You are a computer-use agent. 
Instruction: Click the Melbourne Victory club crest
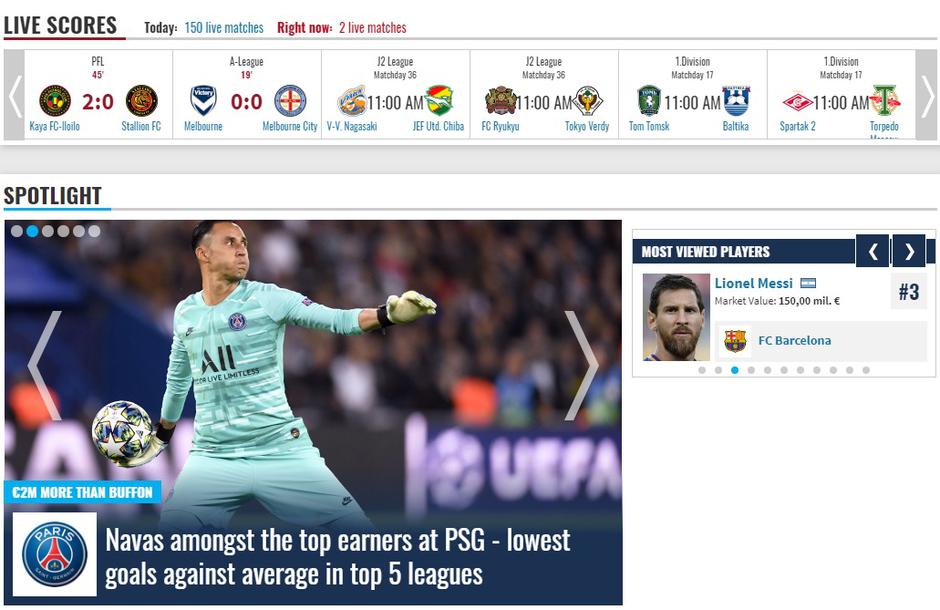point(203,100)
